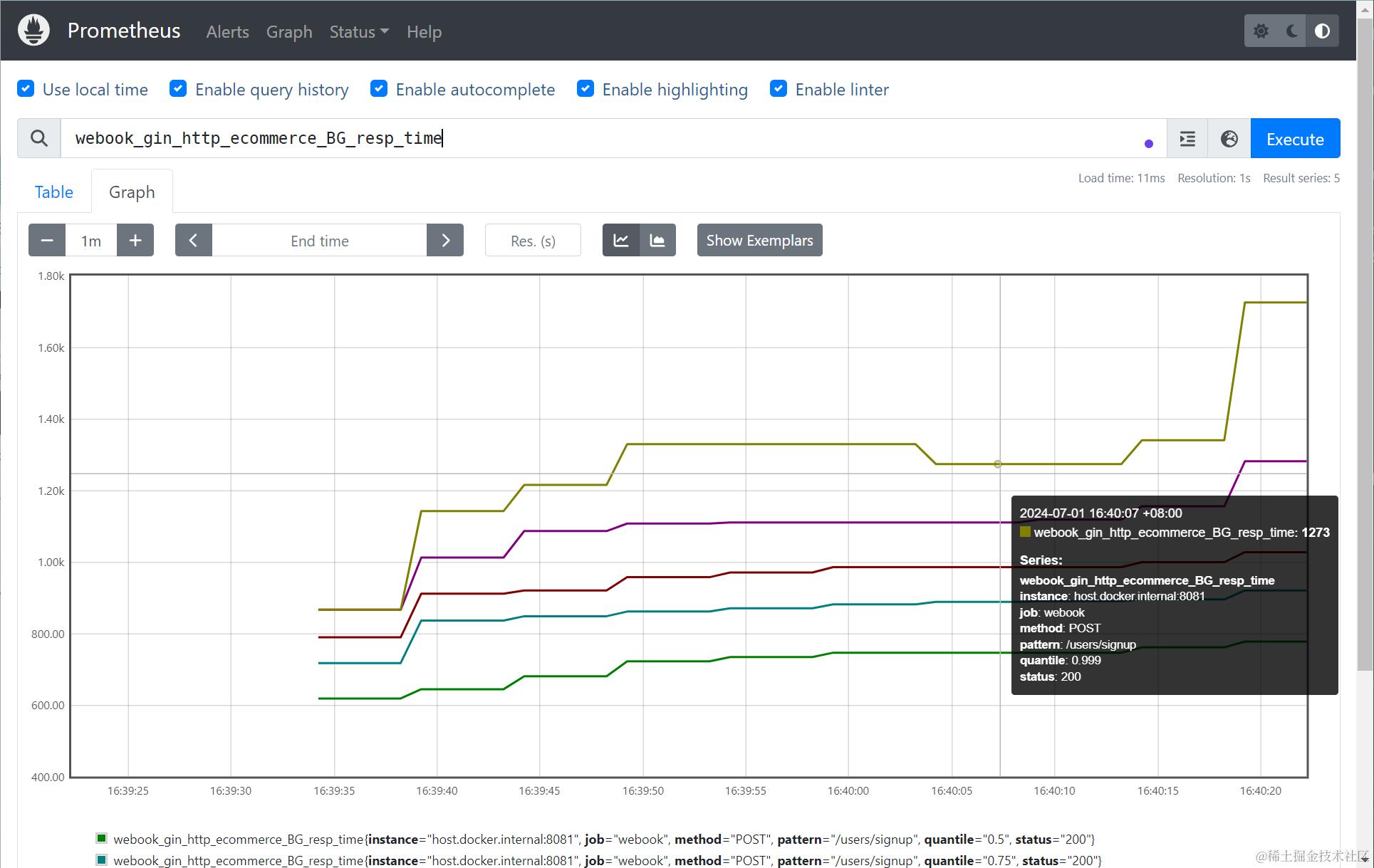
Task: Toggle Enable linter checkbox
Action: click(779, 89)
